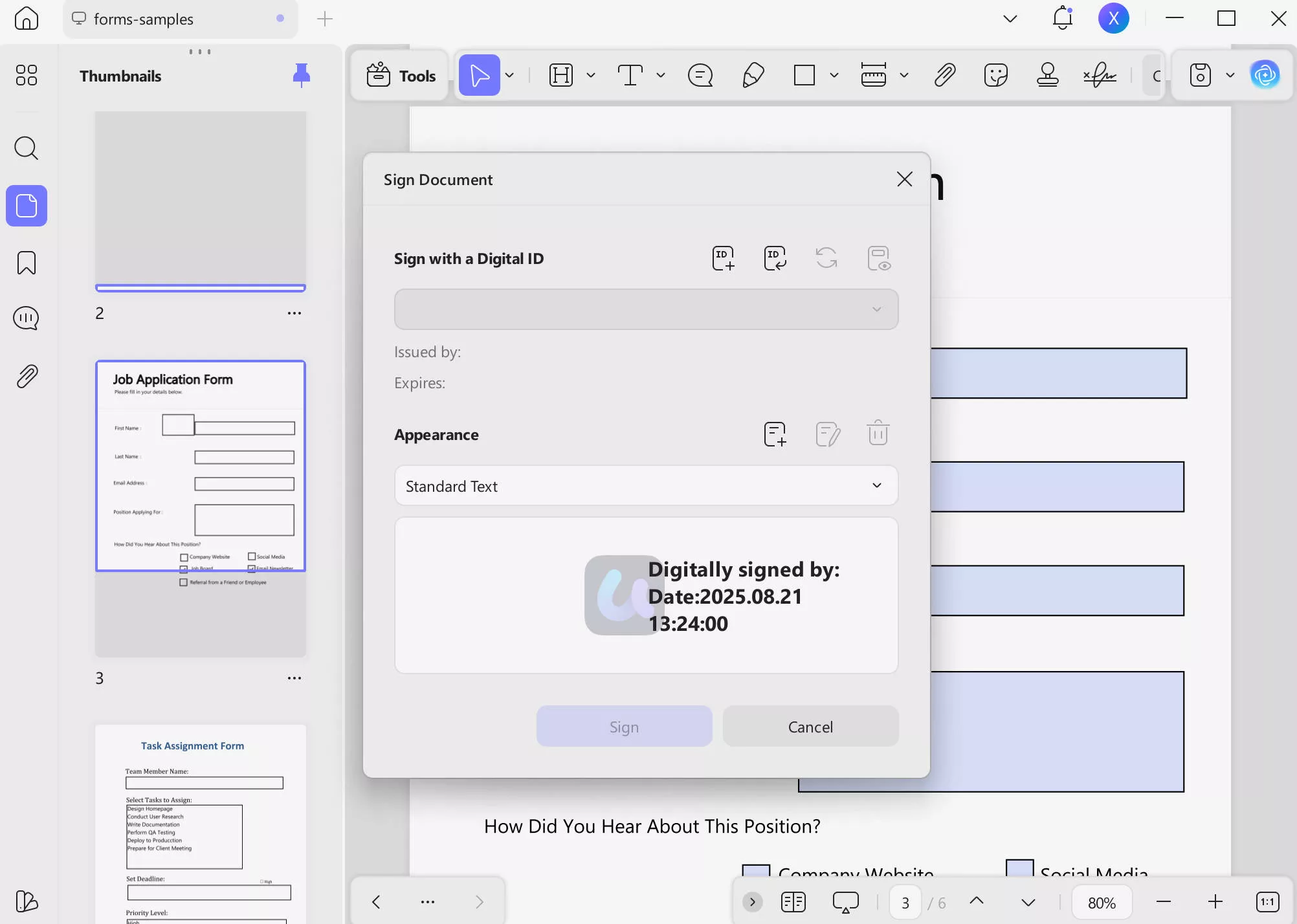The height and width of the screenshot is (924, 1297).
Task: Open the Bookmarks panel in the sidebar
Action: tap(26, 263)
